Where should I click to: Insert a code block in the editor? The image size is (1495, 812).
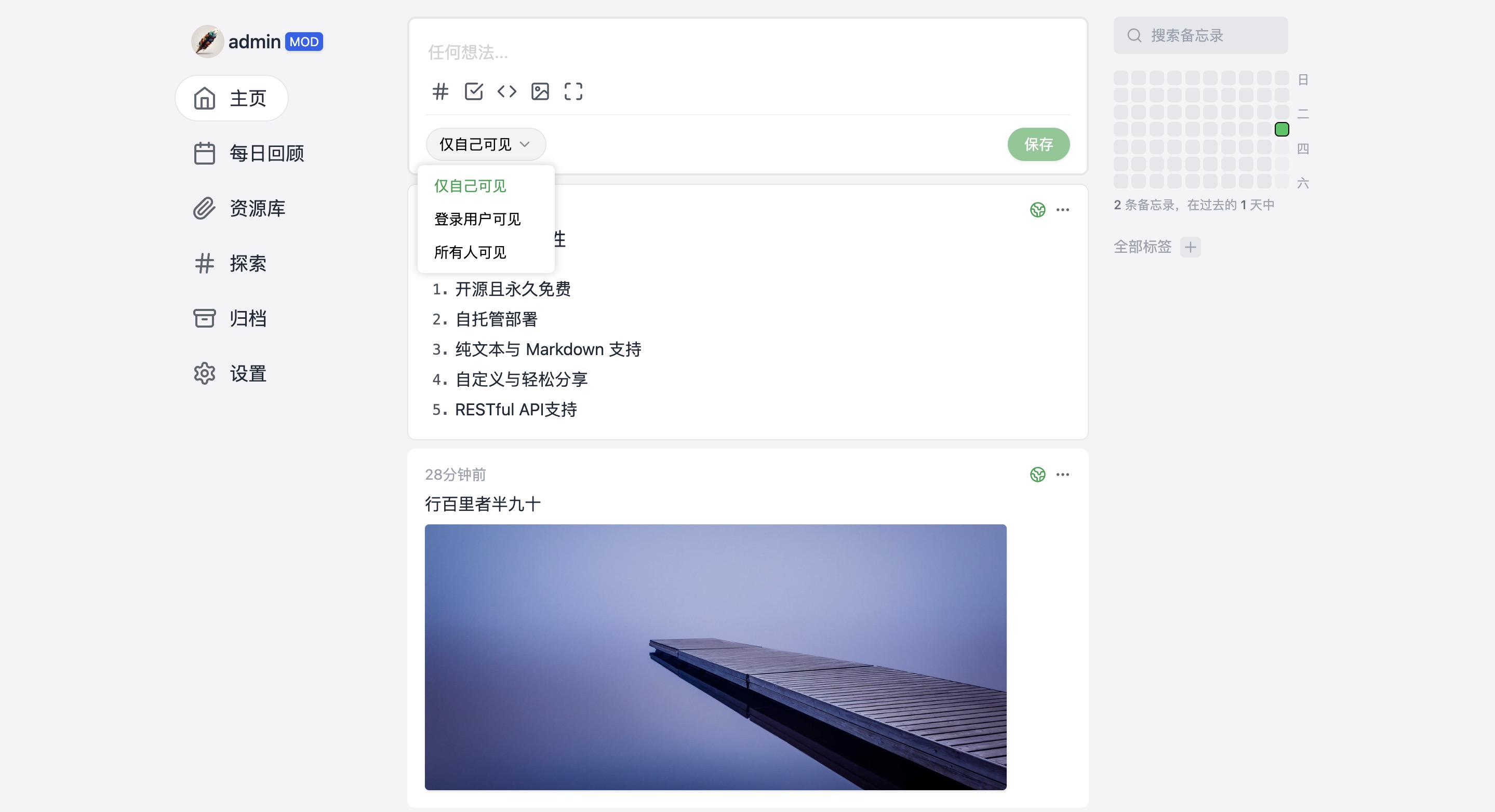pyautogui.click(x=506, y=92)
